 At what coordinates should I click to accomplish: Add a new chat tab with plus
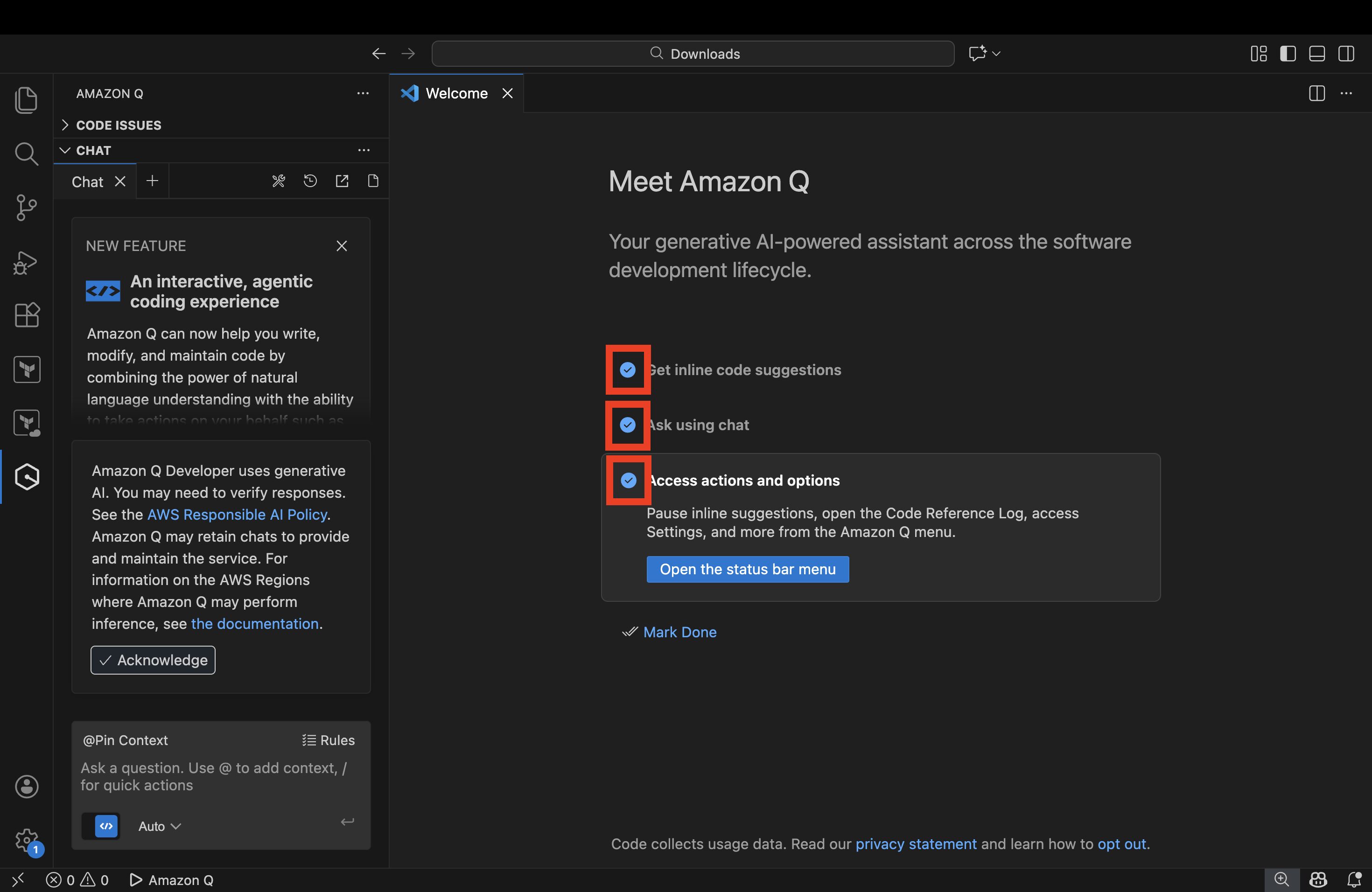pyautogui.click(x=152, y=181)
